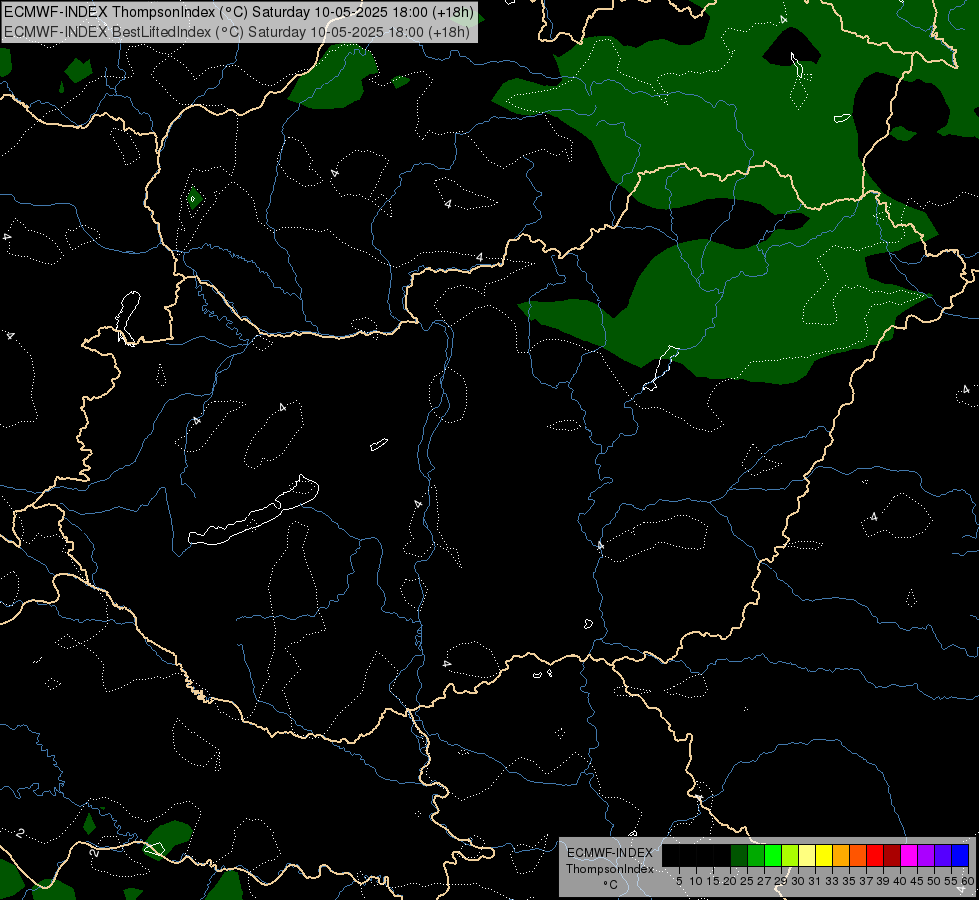Click the legend tick label '10'
This screenshot has height=900, width=979.
[696, 881]
